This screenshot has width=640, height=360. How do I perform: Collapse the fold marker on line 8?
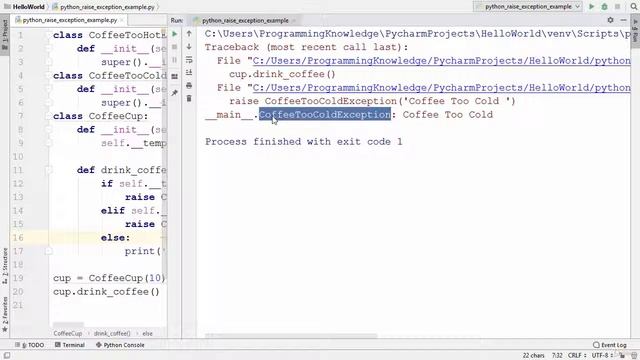pyautogui.click(x=48, y=129)
